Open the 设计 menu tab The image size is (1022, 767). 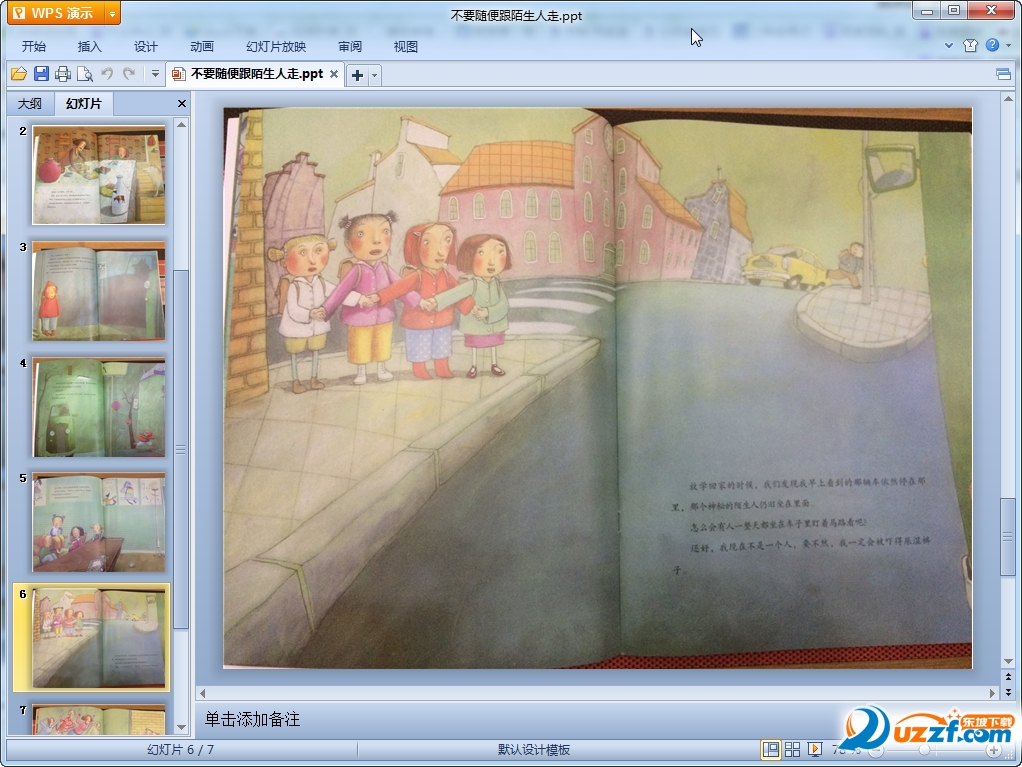coord(145,46)
